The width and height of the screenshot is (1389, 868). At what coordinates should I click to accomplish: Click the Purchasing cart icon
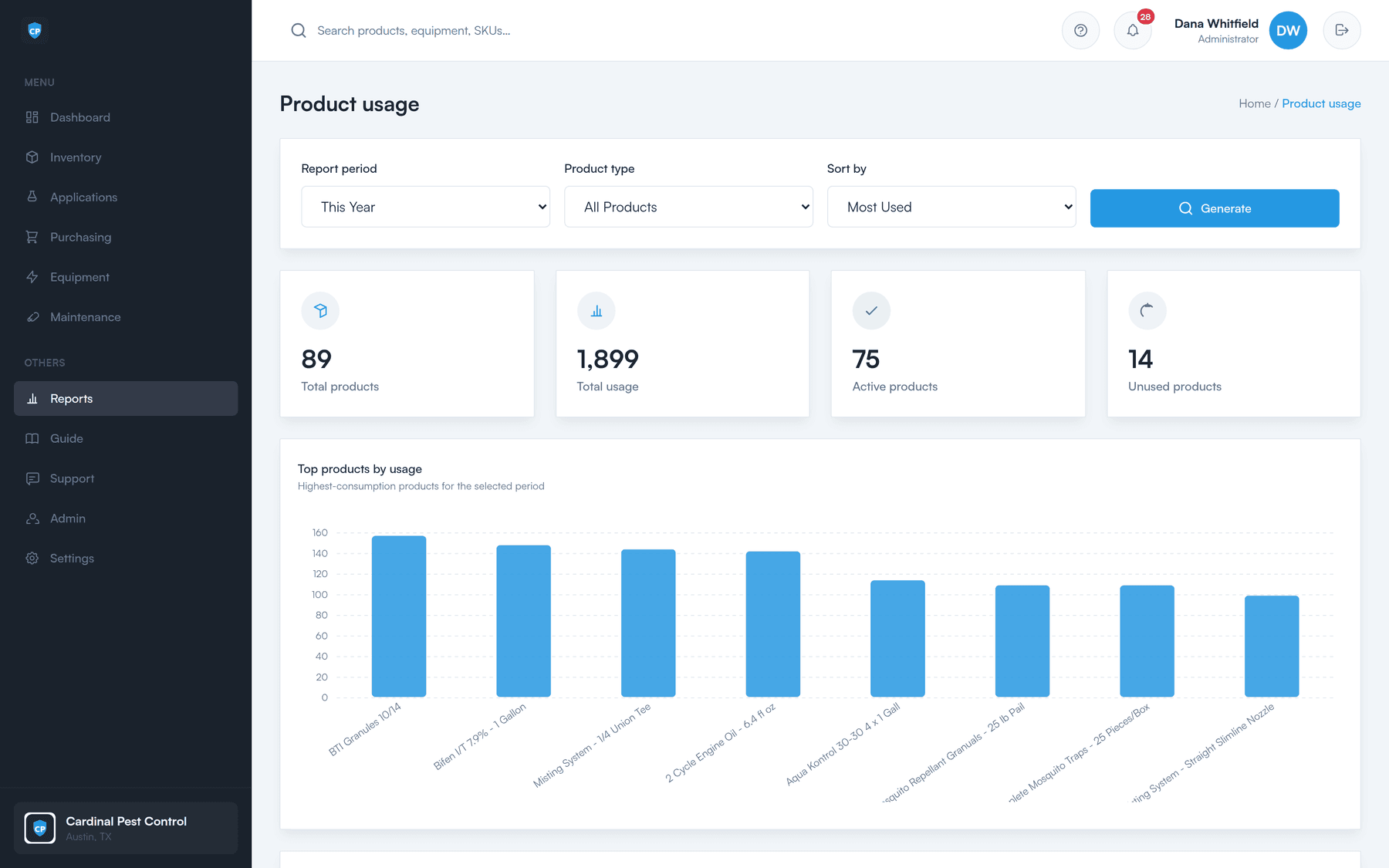[x=32, y=237]
